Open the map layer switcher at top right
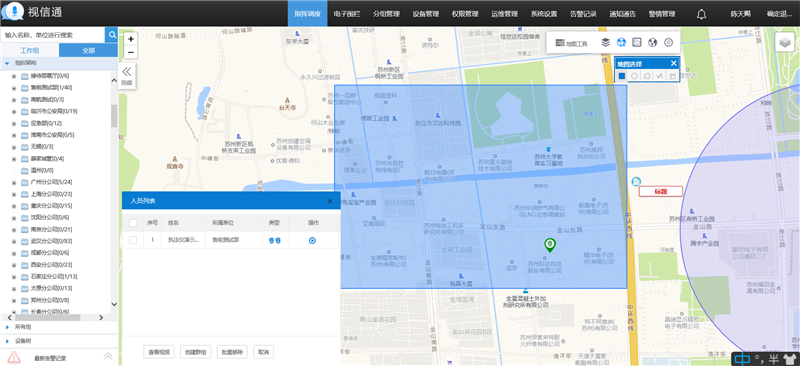 [784, 43]
